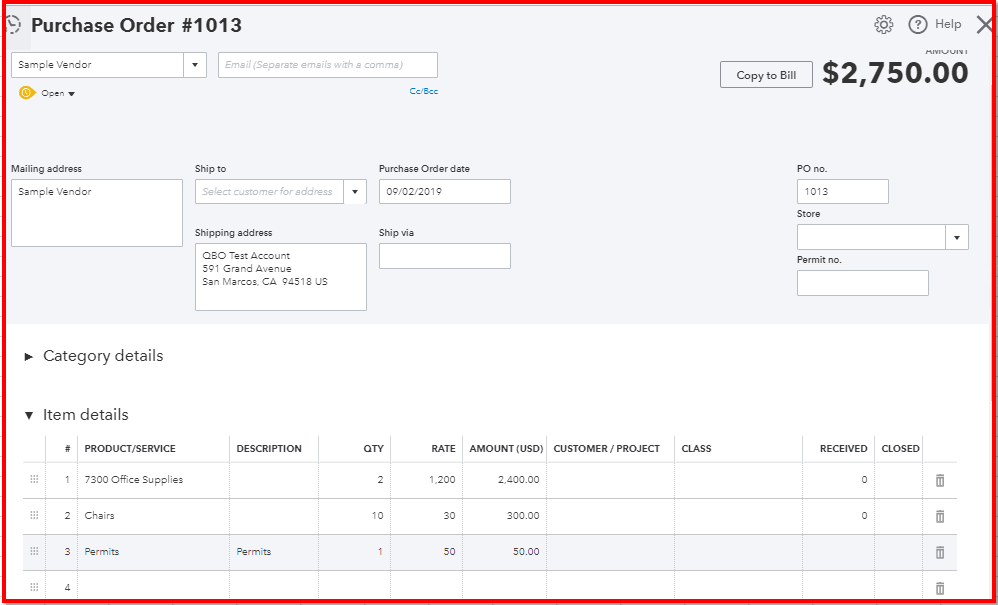Click the CLOSED column header
This screenshot has width=998, height=605.
point(901,449)
